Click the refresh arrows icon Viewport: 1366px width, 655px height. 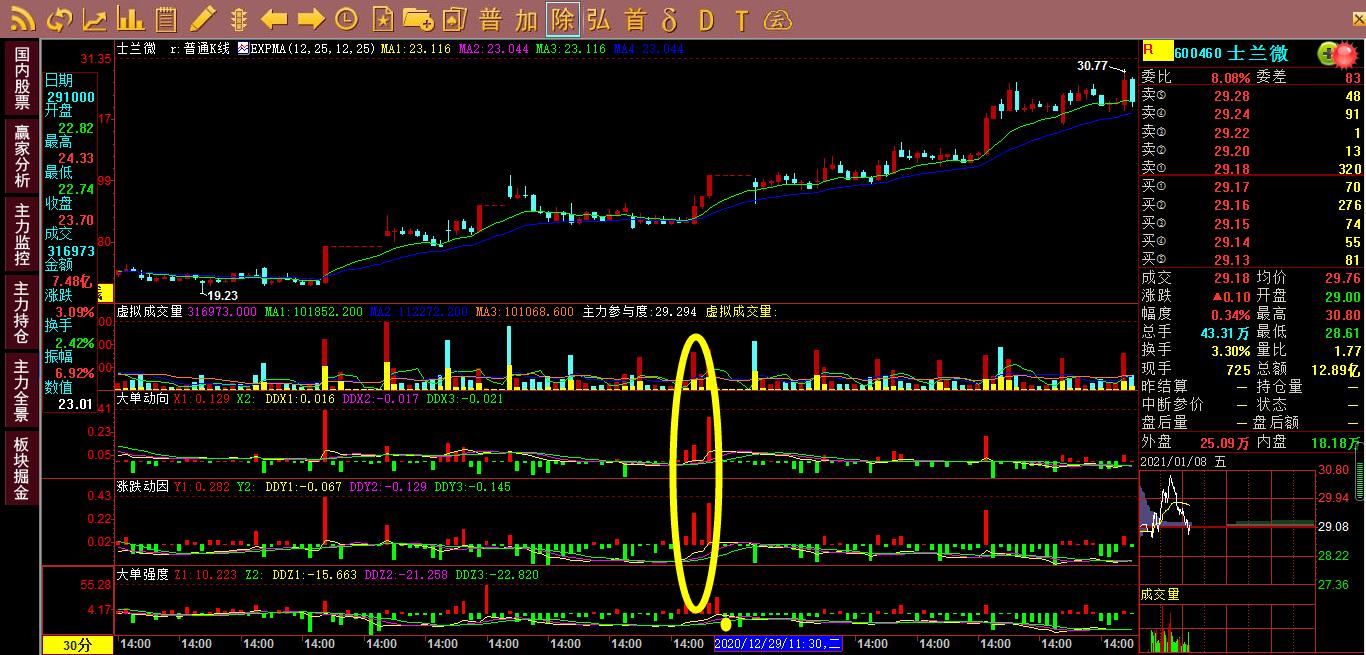tap(59, 18)
